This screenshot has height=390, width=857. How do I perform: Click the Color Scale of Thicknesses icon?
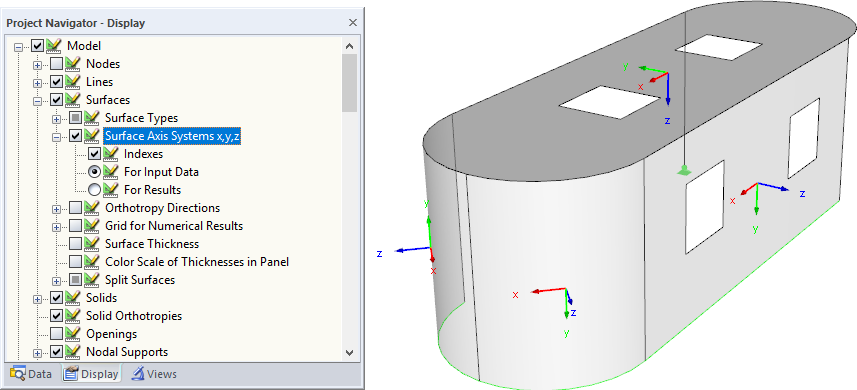[x=92, y=262]
